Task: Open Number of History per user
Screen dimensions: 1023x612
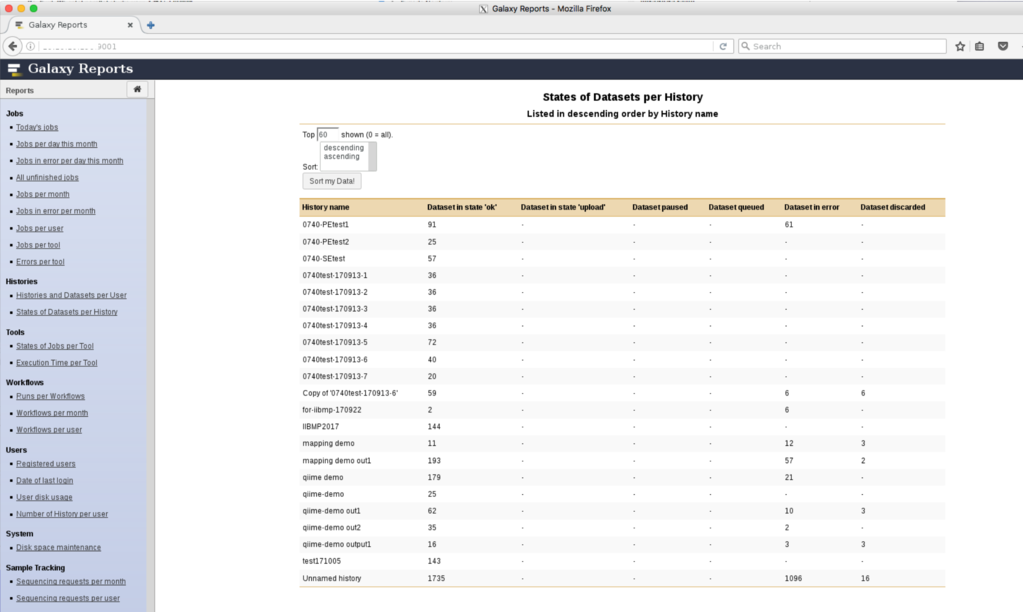Action: 62,514
